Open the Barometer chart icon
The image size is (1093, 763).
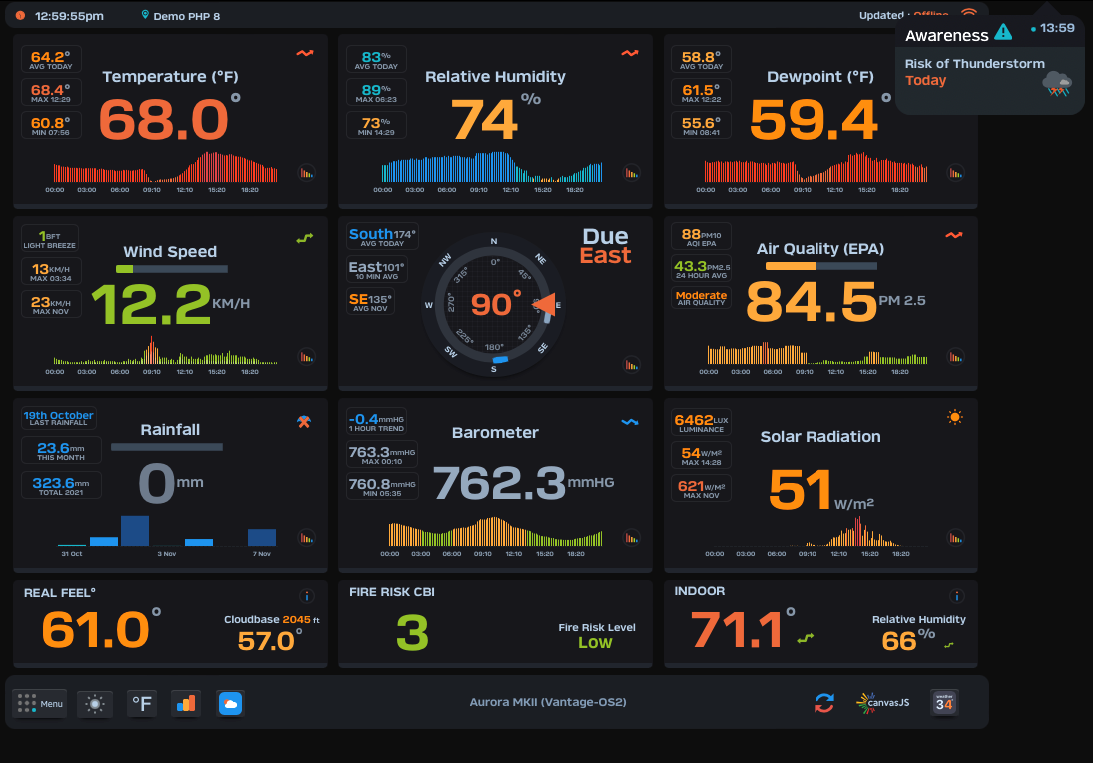632,537
